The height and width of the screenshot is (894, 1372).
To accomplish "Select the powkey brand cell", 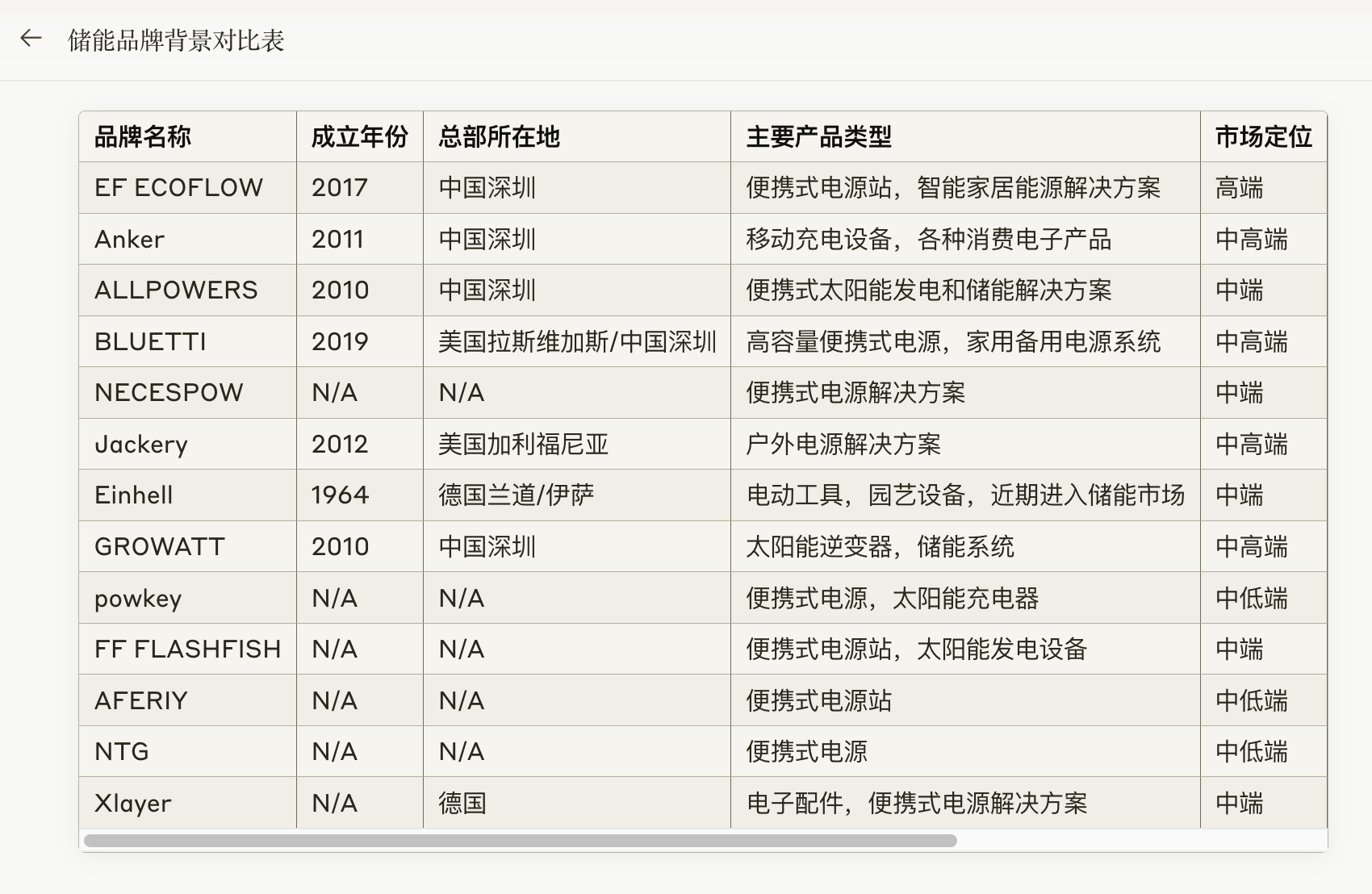I will click(188, 598).
